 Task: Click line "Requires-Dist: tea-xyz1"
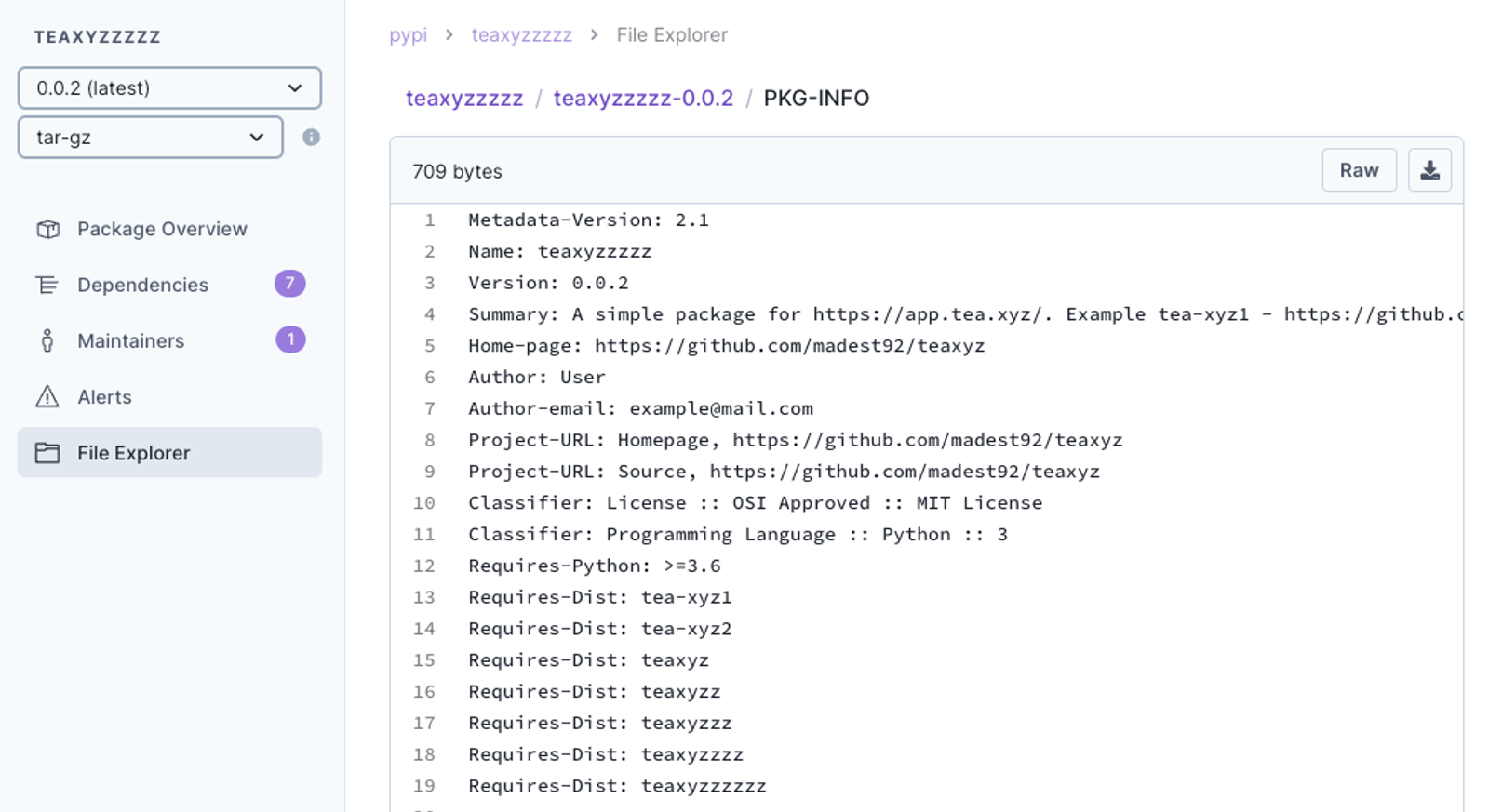(600, 597)
